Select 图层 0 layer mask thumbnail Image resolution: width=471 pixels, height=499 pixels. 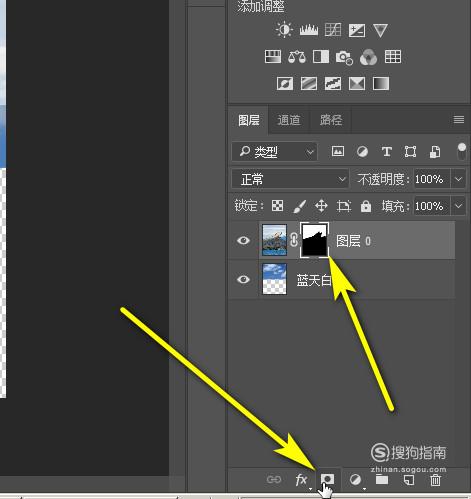tap(314, 240)
